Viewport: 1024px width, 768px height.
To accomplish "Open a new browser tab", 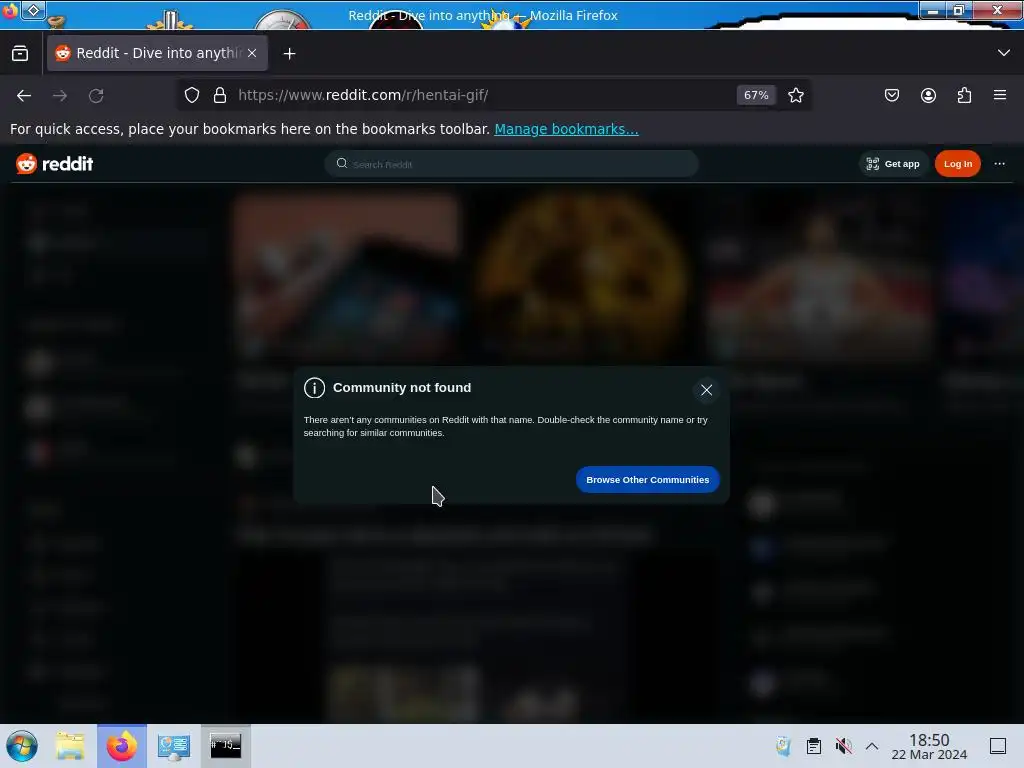I will point(289,54).
